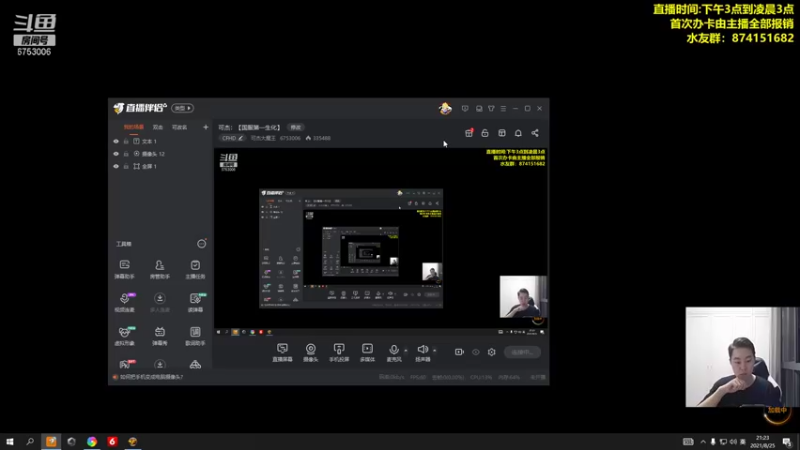This screenshot has width=800, height=450.
Task: Toggle the lock on 文本 1 source
Action: click(x=126, y=141)
